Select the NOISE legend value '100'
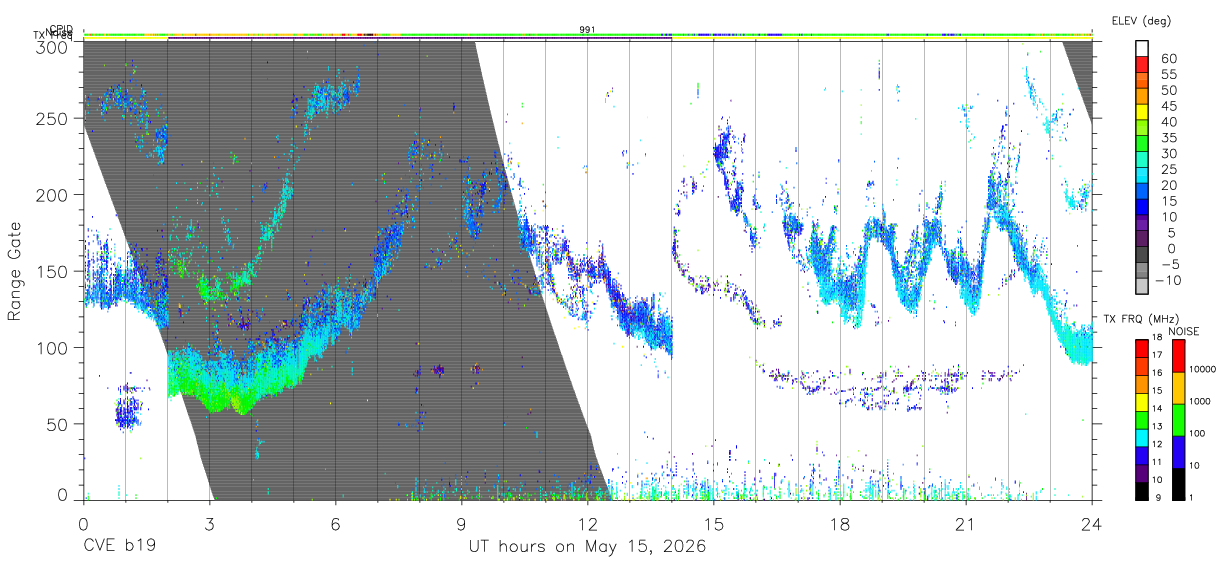 point(1199,434)
